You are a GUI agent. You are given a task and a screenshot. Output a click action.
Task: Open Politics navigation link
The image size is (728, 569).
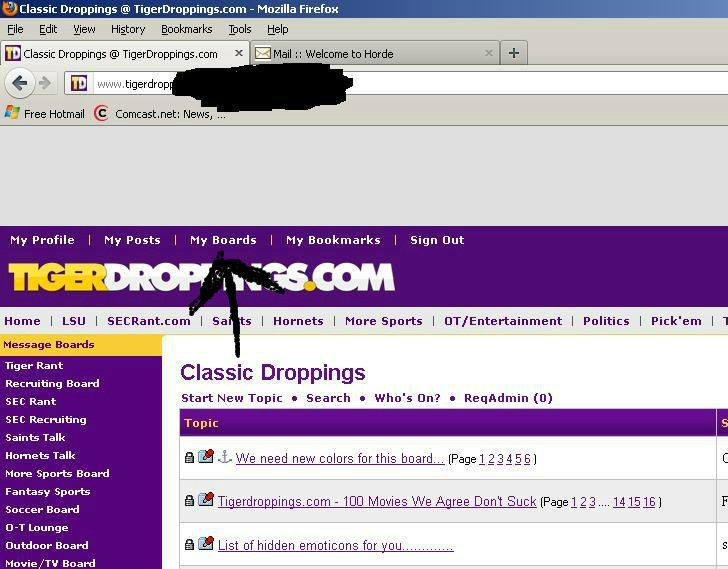(x=606, y=321)
